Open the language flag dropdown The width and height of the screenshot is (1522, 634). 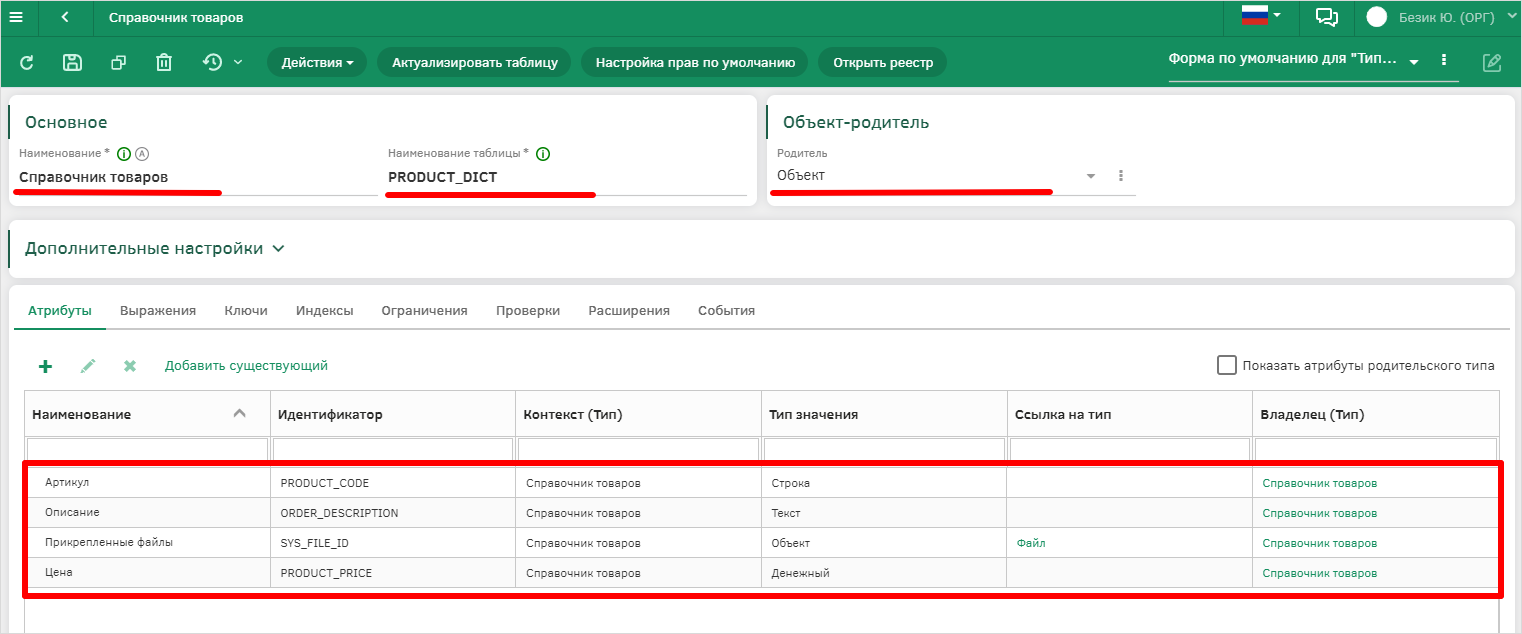tap(1262, 15)
